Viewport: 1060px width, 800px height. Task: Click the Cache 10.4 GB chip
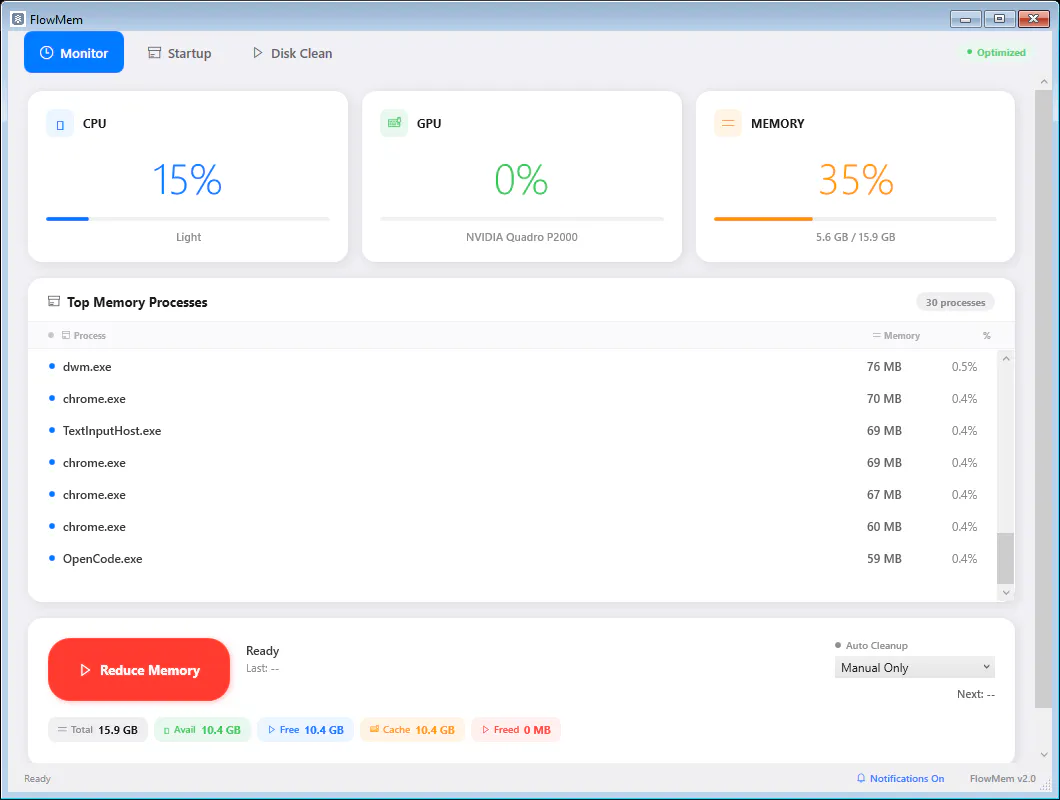click(x=412, y=730)
